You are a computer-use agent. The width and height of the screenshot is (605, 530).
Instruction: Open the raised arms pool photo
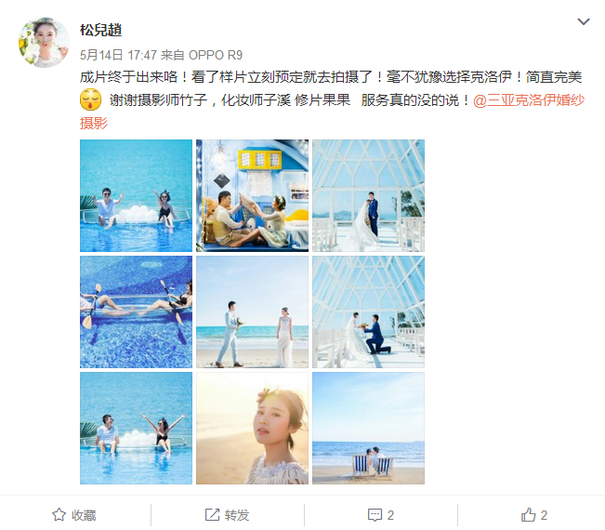click(x=136, y=428)
